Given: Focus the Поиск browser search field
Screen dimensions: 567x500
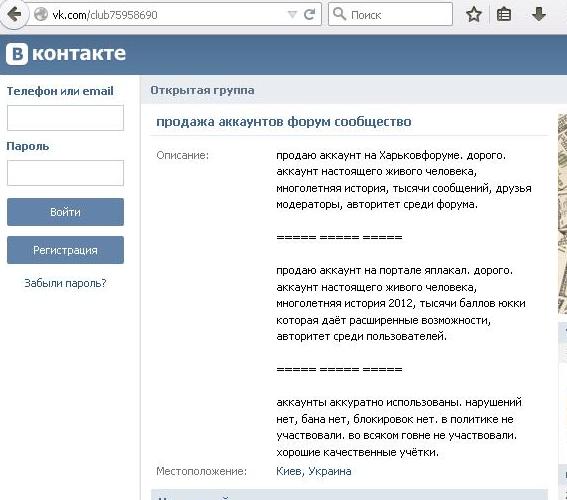Looking at the screenshot, I should click(x=390, y=14).
